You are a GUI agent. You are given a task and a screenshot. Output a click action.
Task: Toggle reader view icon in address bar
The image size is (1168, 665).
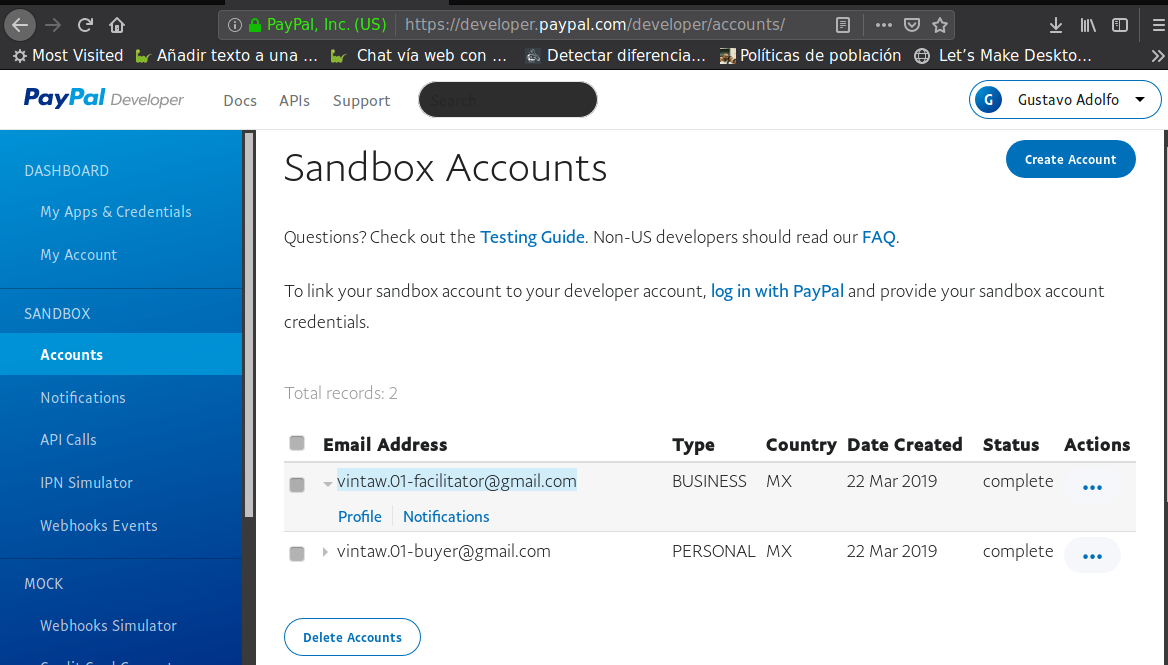point(842,25)
